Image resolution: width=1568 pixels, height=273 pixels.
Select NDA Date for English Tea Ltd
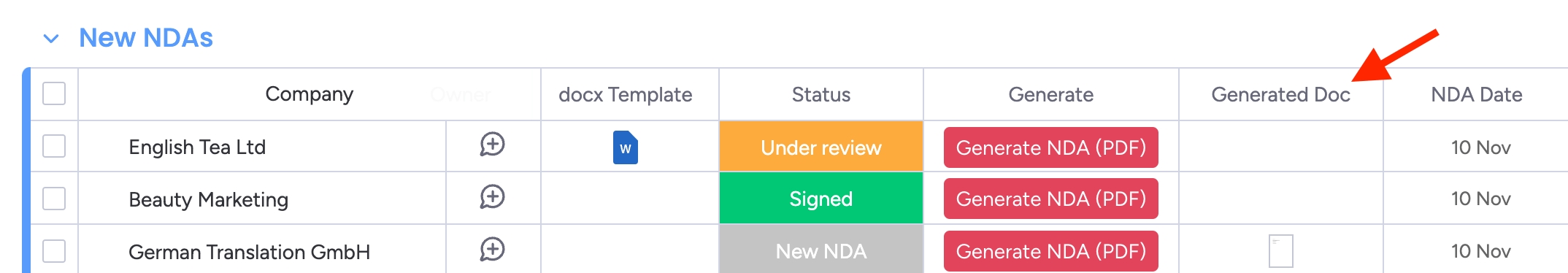tap(1480, 147)
